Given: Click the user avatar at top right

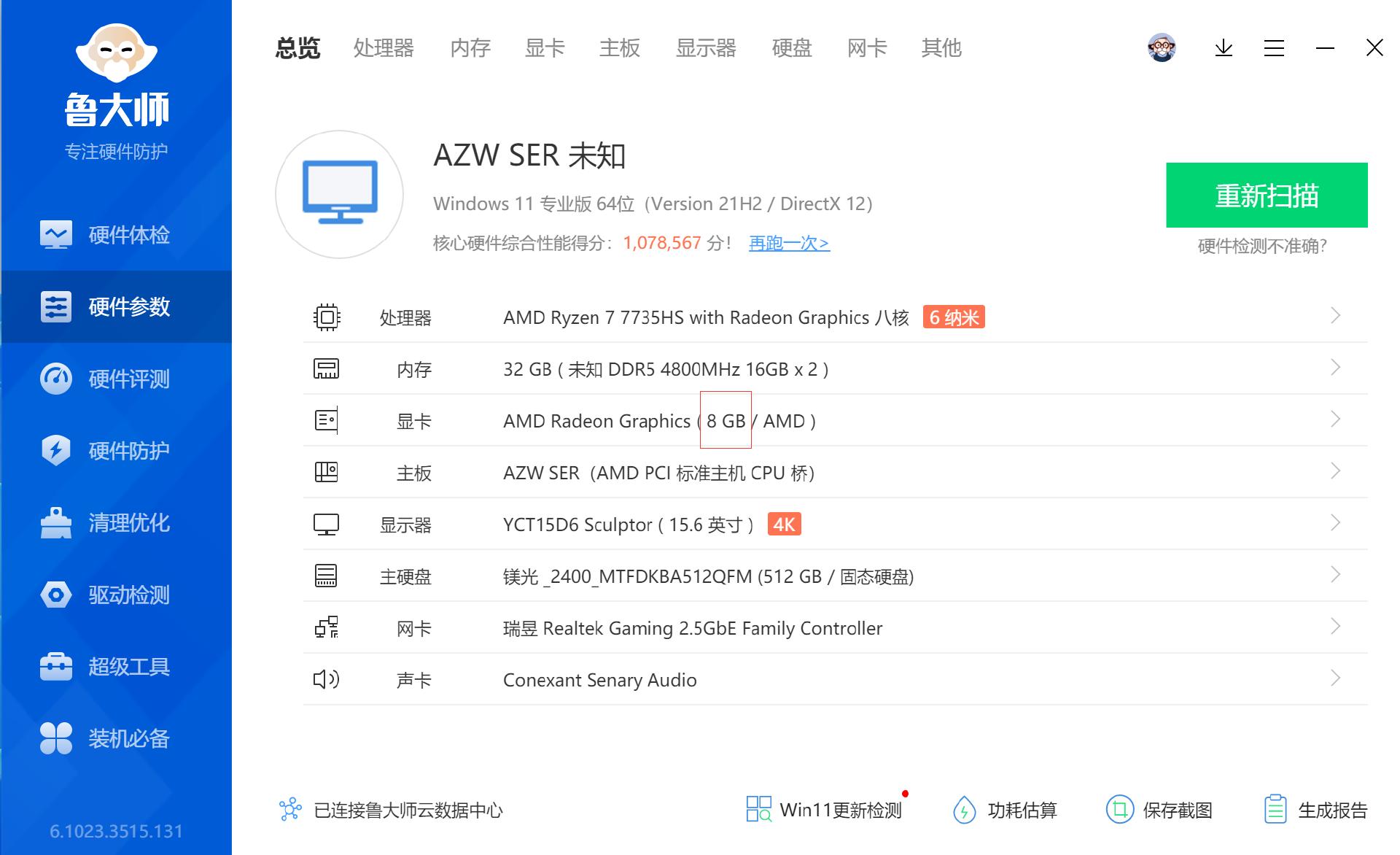Looking at the screenshot, I should [1163, 47].
